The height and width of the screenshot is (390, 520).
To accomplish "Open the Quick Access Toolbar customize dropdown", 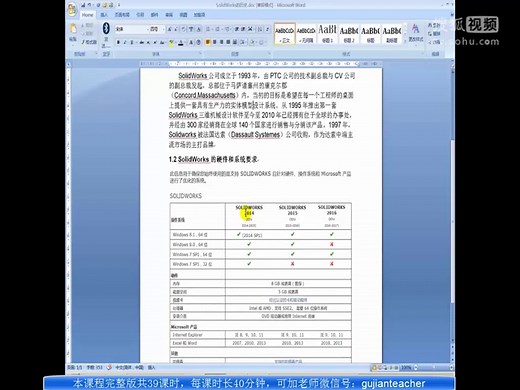I will (x=119, y=5).
